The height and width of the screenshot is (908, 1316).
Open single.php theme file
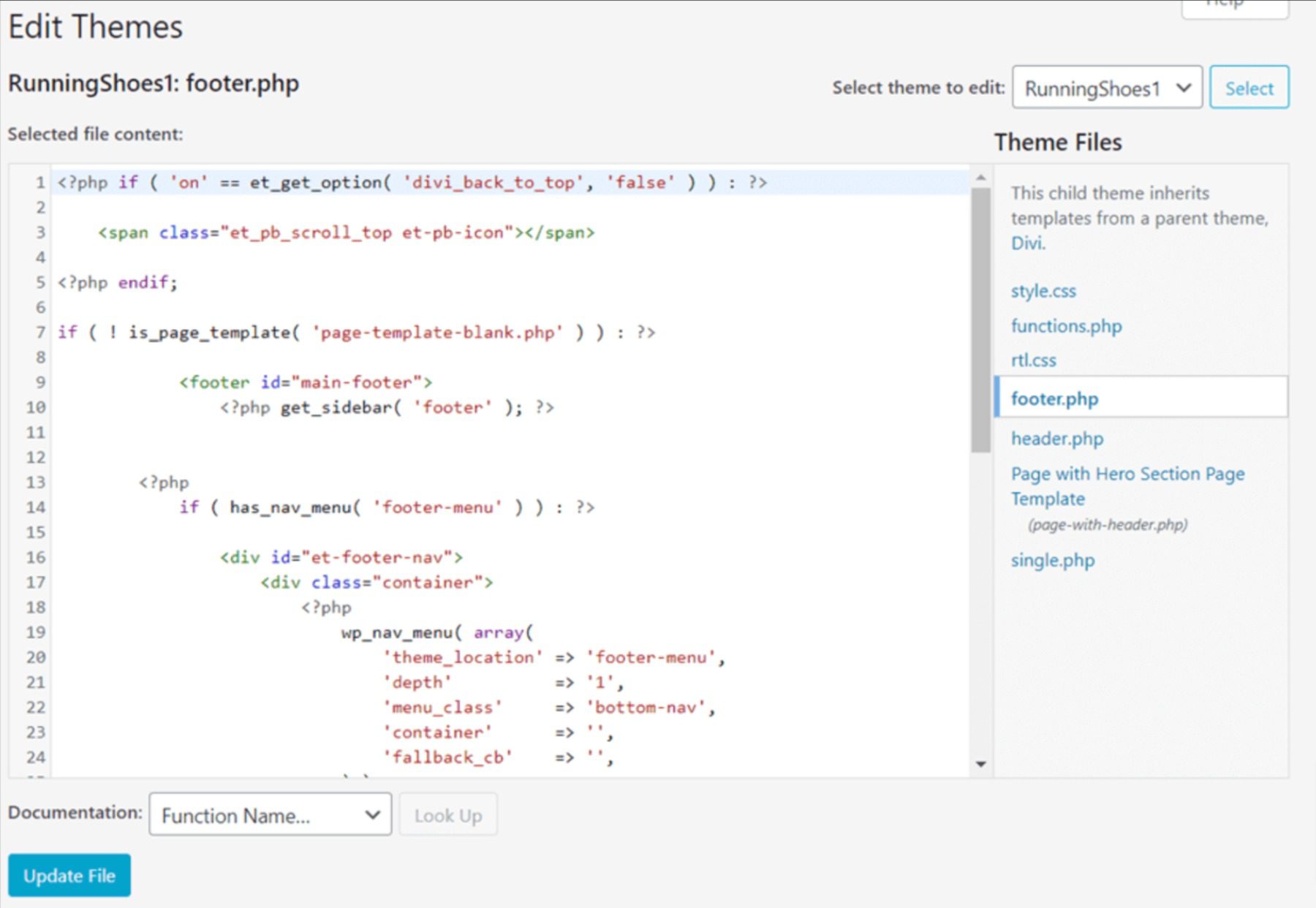(x=1053, y=560)
